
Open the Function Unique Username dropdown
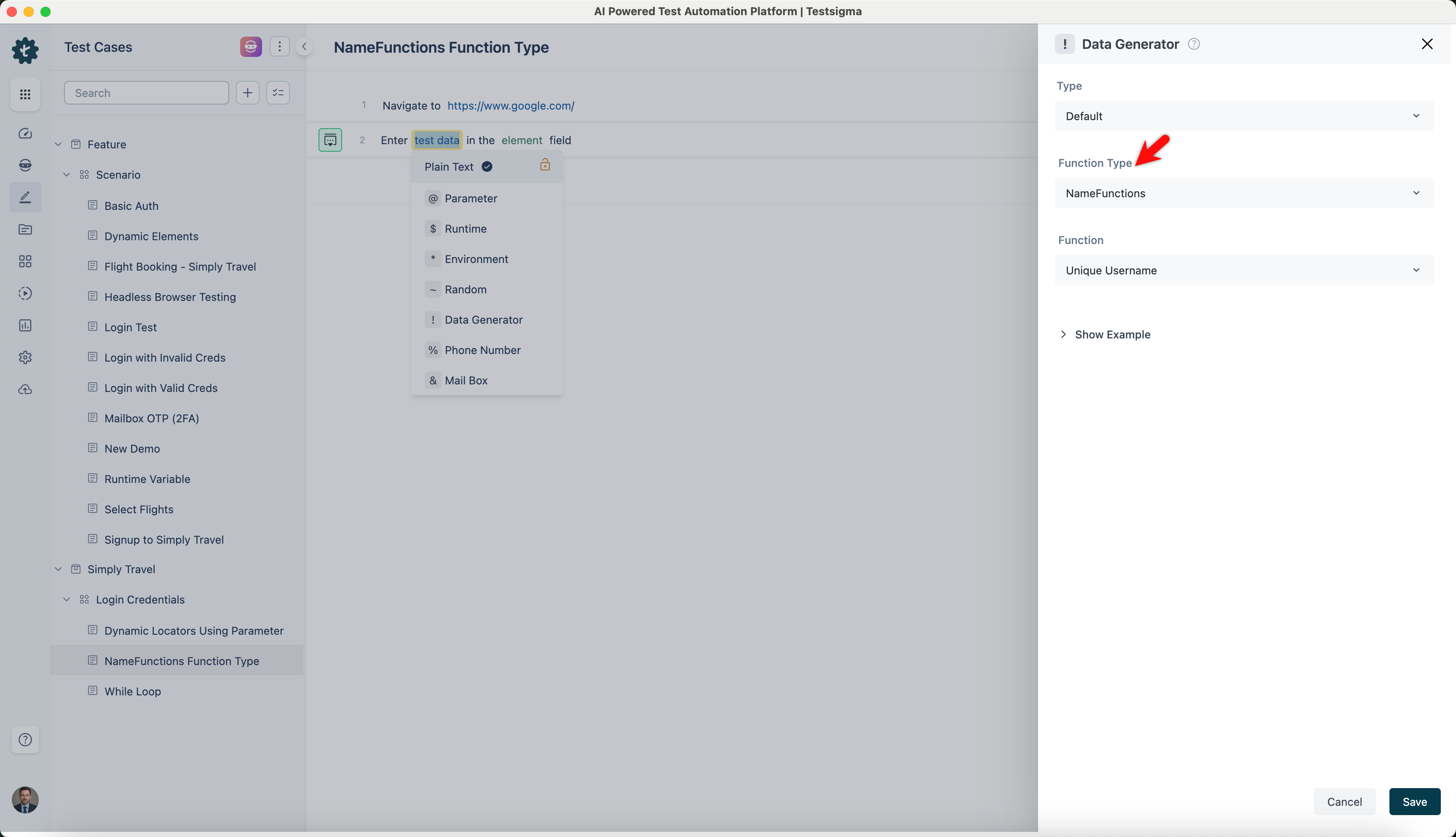tap(1243, 270)
